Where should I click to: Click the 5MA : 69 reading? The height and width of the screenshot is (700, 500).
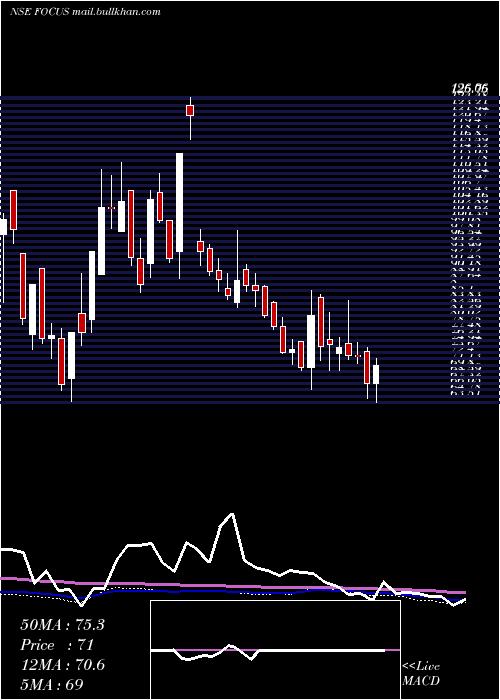click(52, 684)
